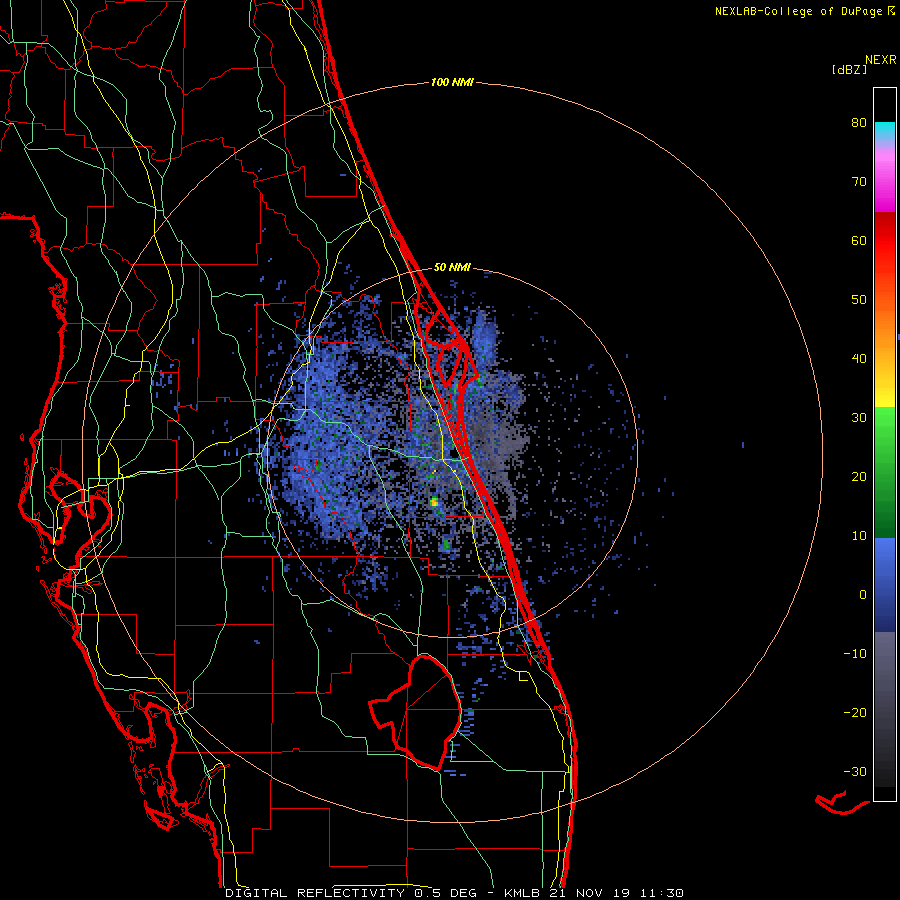Click the 60 dBZ scale value
This screenshot has width=900, height=900.
[859, 241]
